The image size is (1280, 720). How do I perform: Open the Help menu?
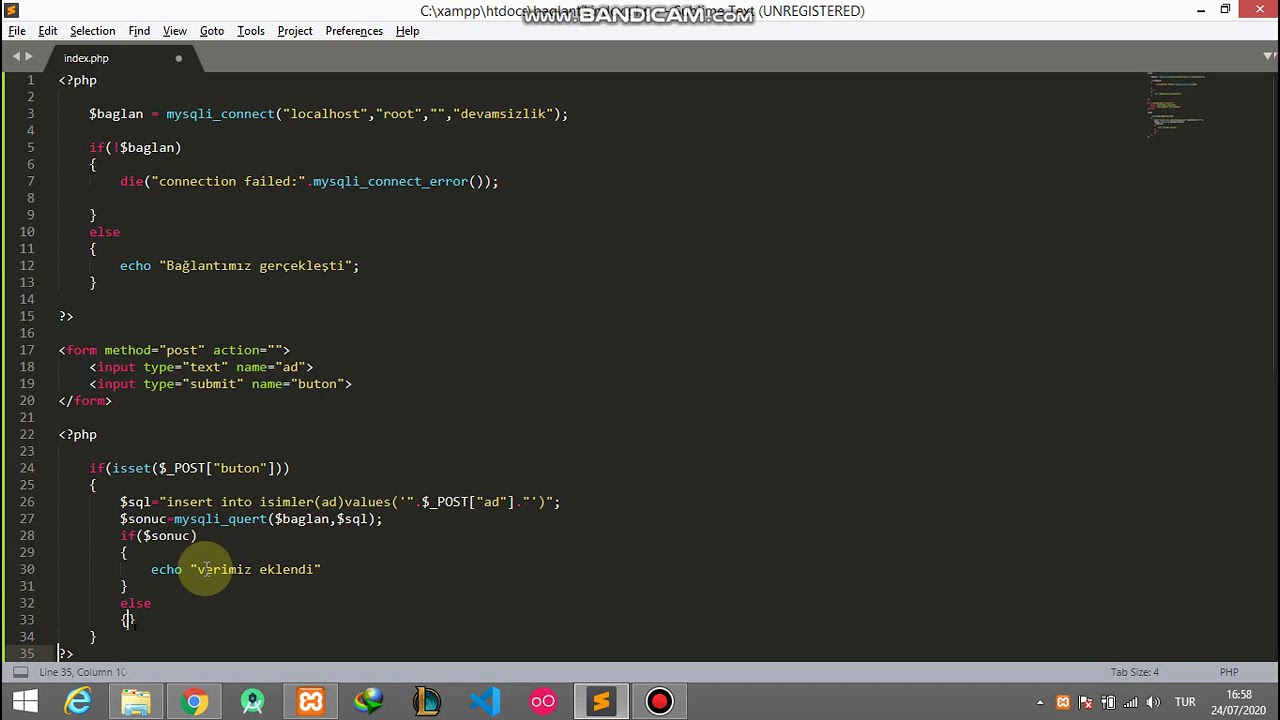(x=407, y=31)
